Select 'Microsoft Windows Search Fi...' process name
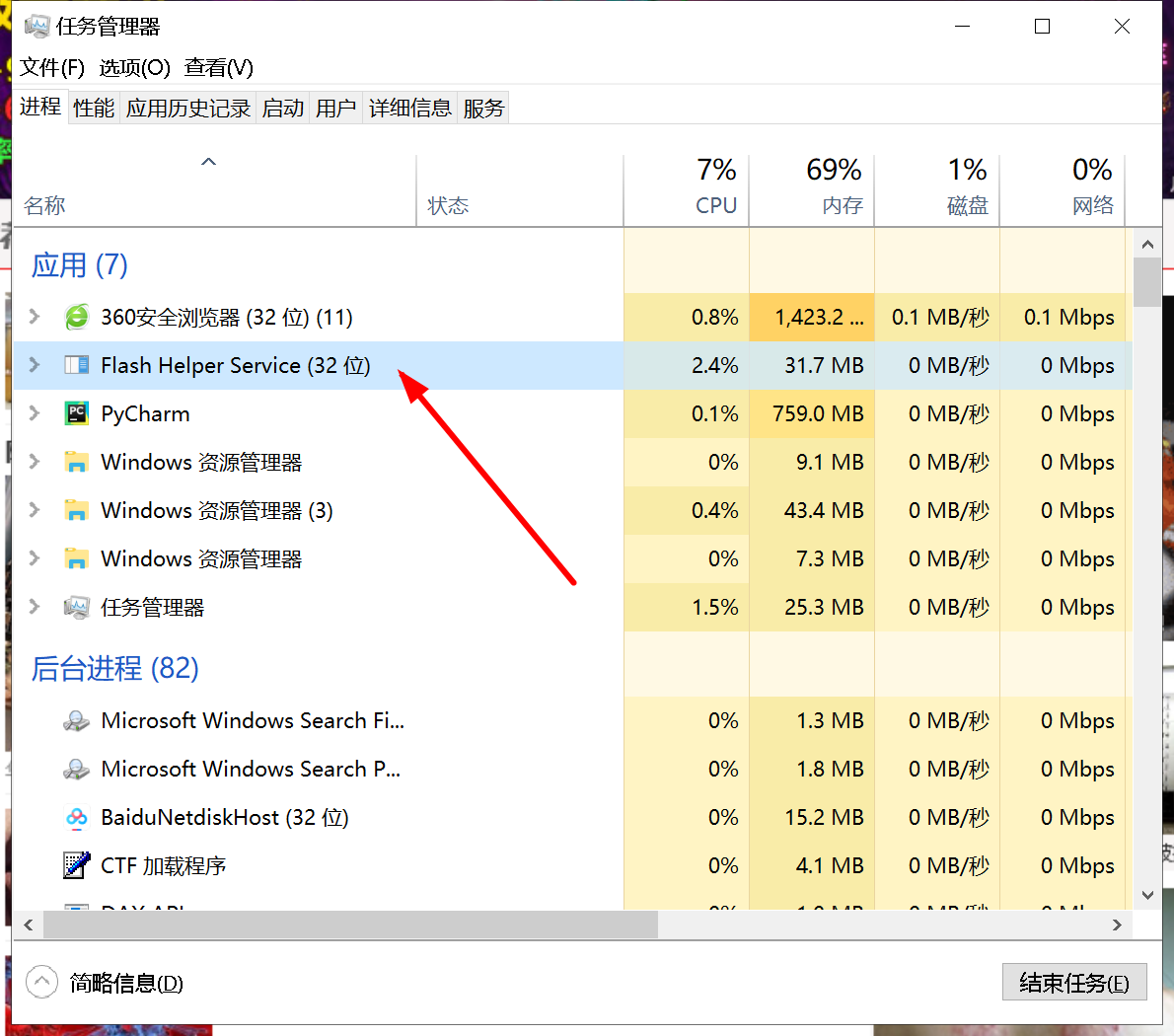The image size is (1174, 1036). [253, 721]
